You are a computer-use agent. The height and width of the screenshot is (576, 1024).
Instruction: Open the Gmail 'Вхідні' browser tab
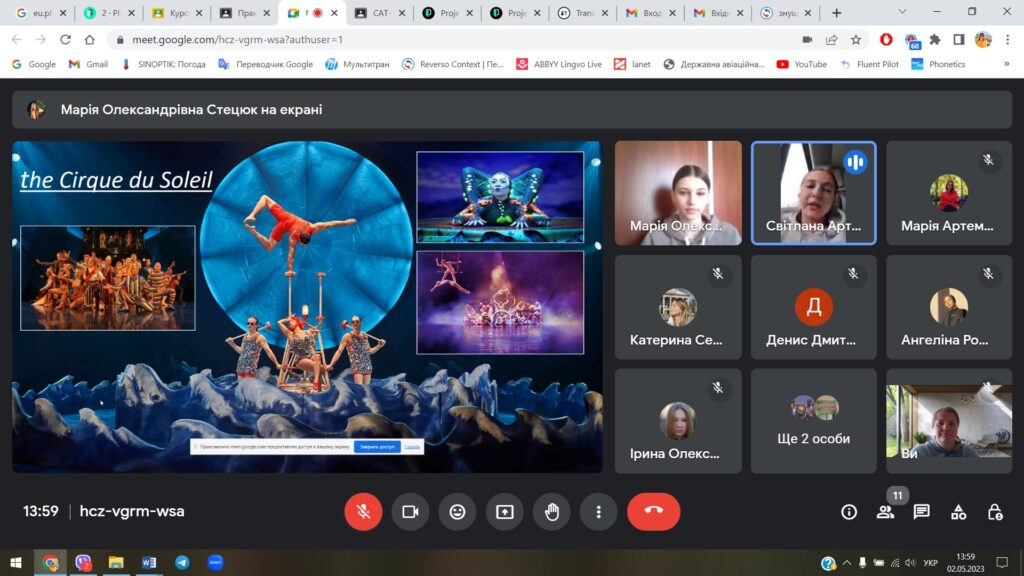[718, 13]
